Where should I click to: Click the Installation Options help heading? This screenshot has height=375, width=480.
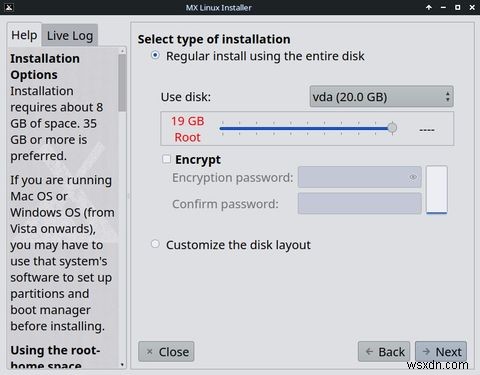point(45,67)
